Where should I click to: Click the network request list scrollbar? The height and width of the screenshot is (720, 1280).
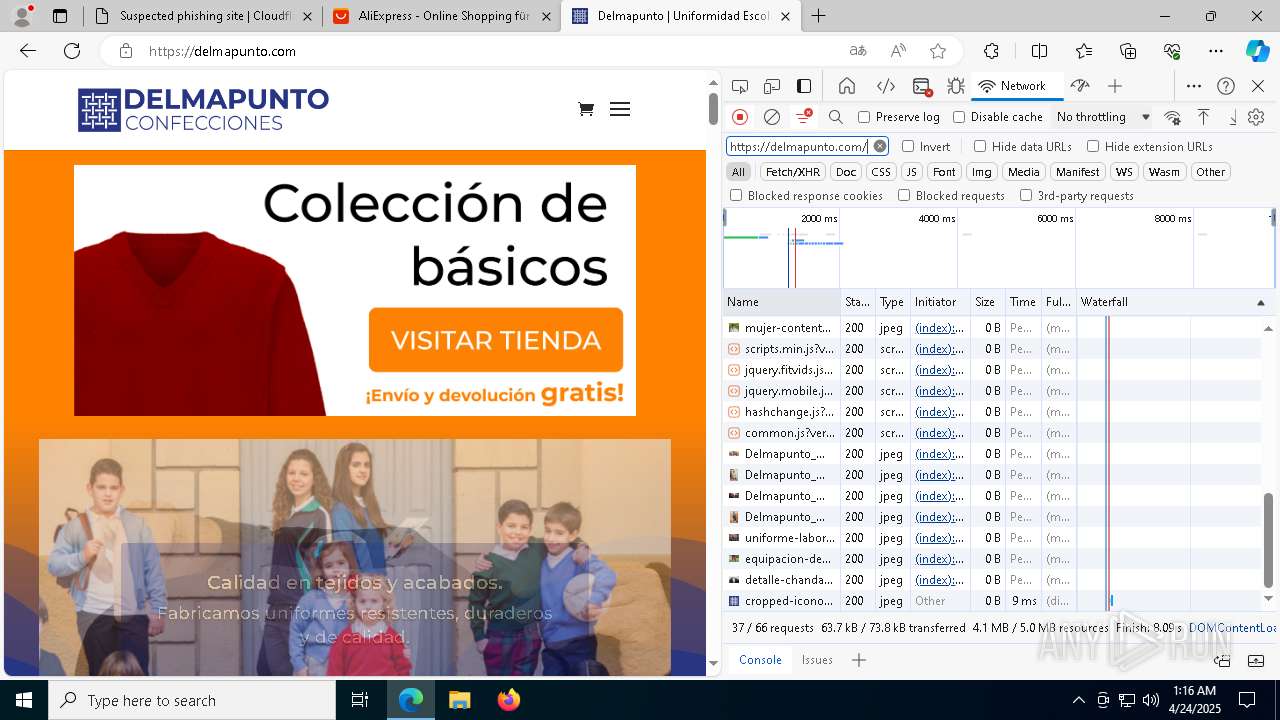[x=1268, y=540]
